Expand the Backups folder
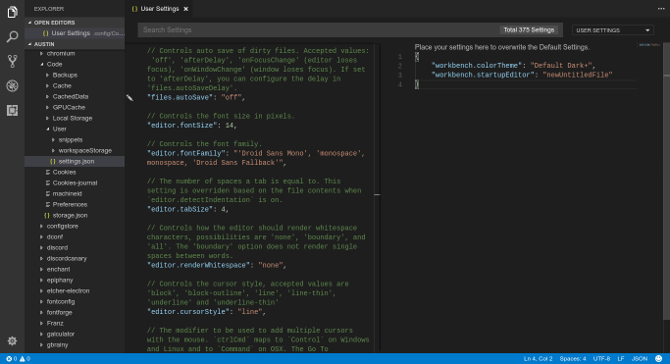Screen dimensions: 670x364 (75, 75)
